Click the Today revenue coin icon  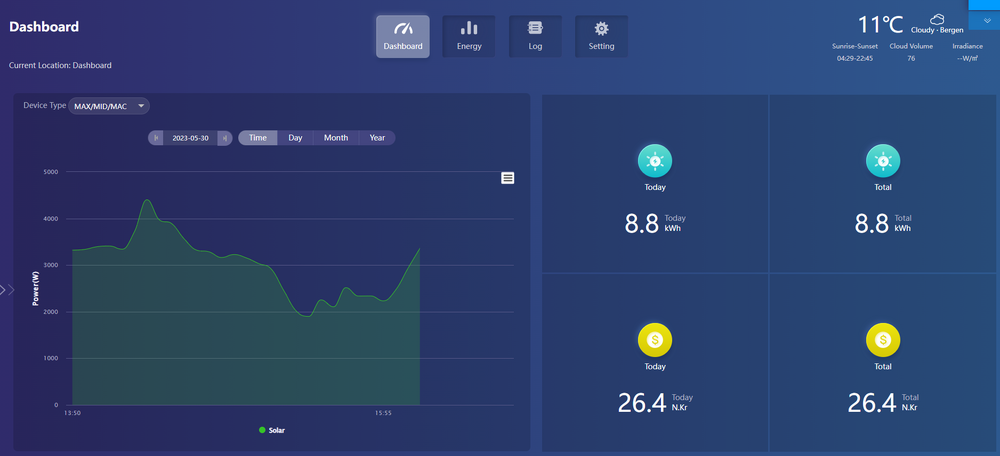(655, 341)
